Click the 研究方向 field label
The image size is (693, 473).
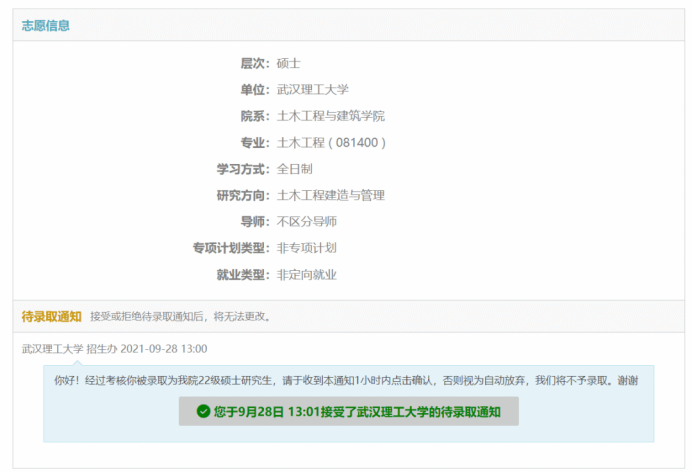pos(244,195)
